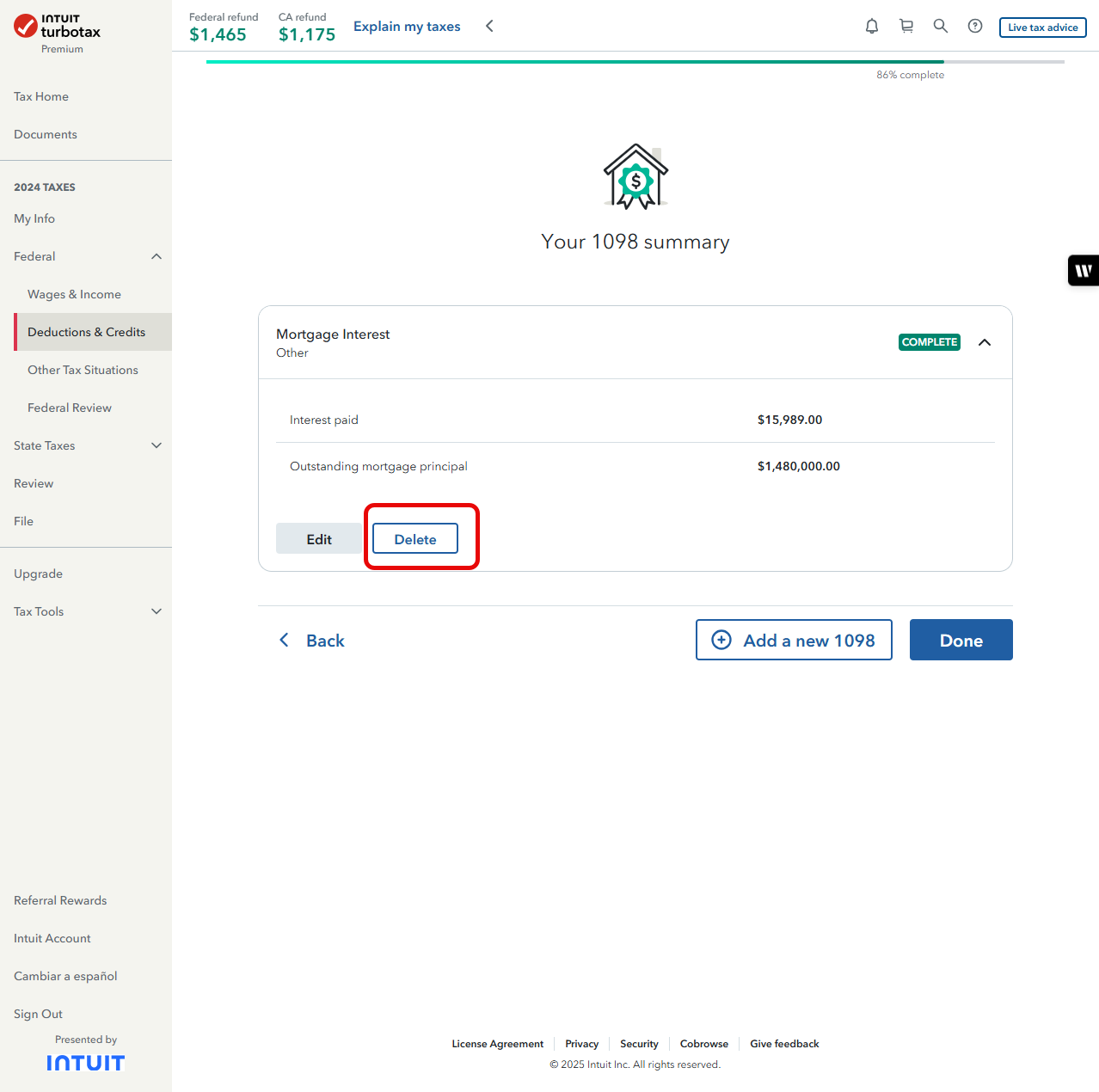Open the File section

(23, 521)
